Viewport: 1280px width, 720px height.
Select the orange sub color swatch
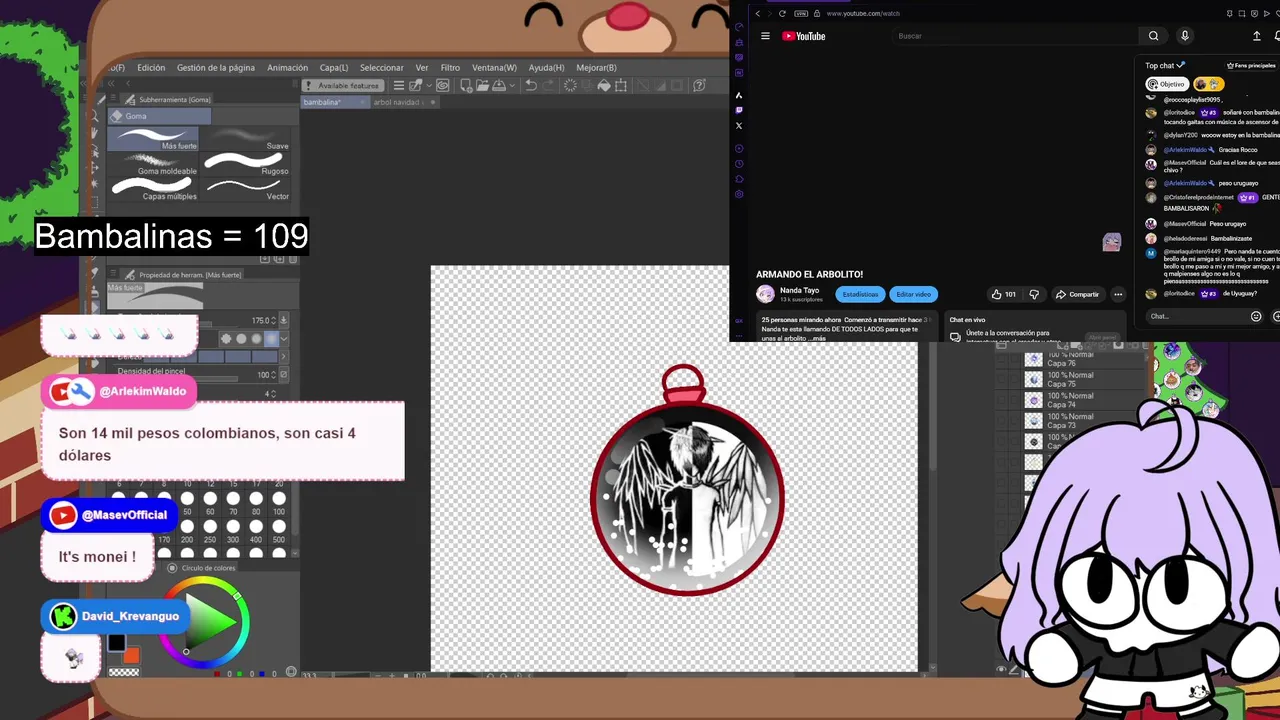point(131,655)
